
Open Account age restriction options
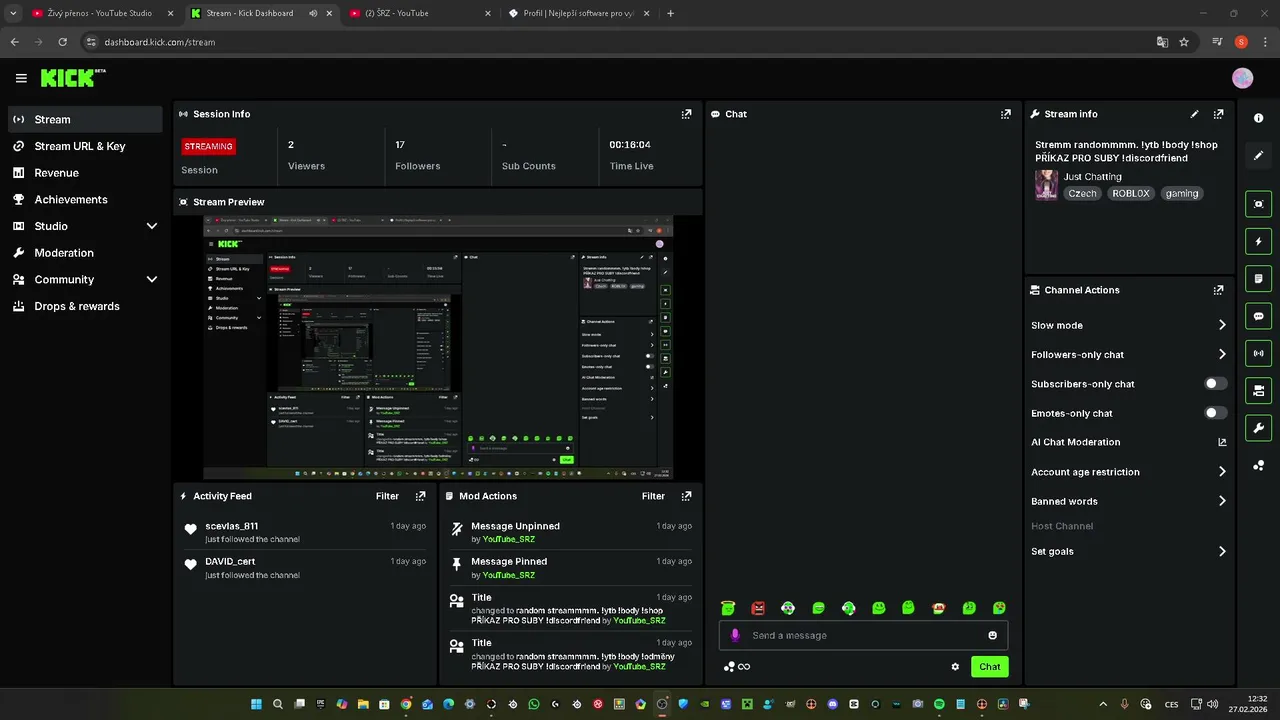tap(1128, 472)
